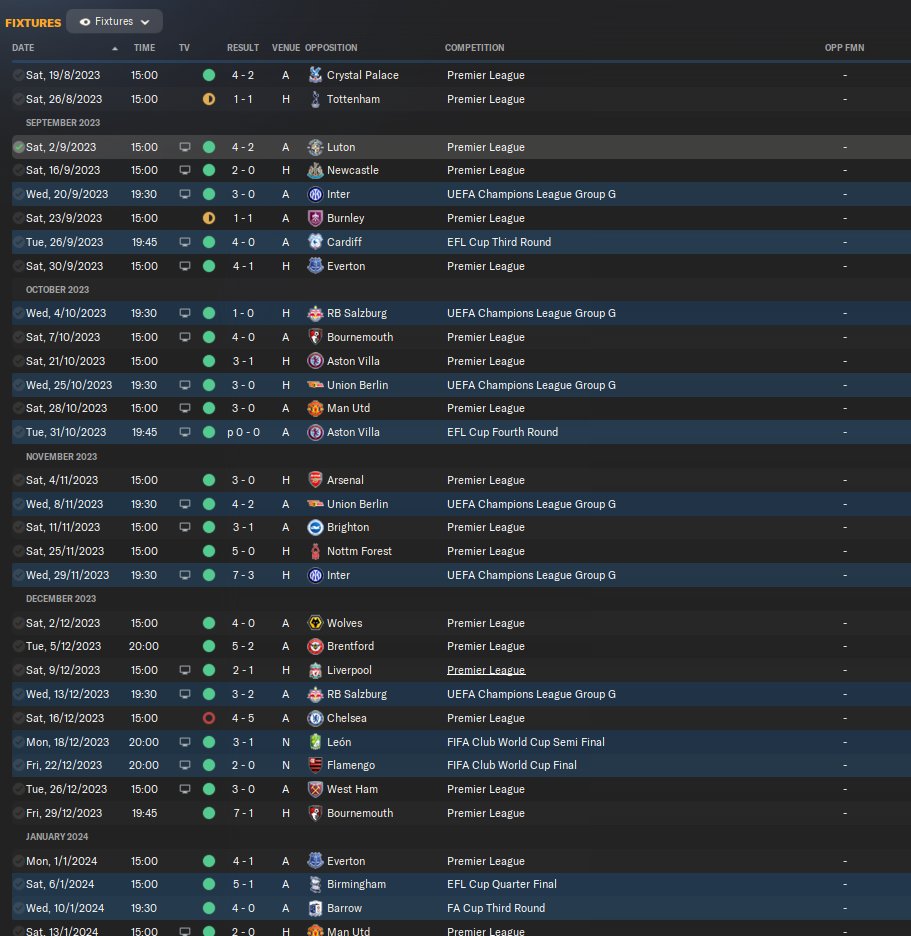The width and height of the screenshot is (911, 936).
Task: Select the FIFA Club World Cup Semi Final competition
Action: pos(525,742)
